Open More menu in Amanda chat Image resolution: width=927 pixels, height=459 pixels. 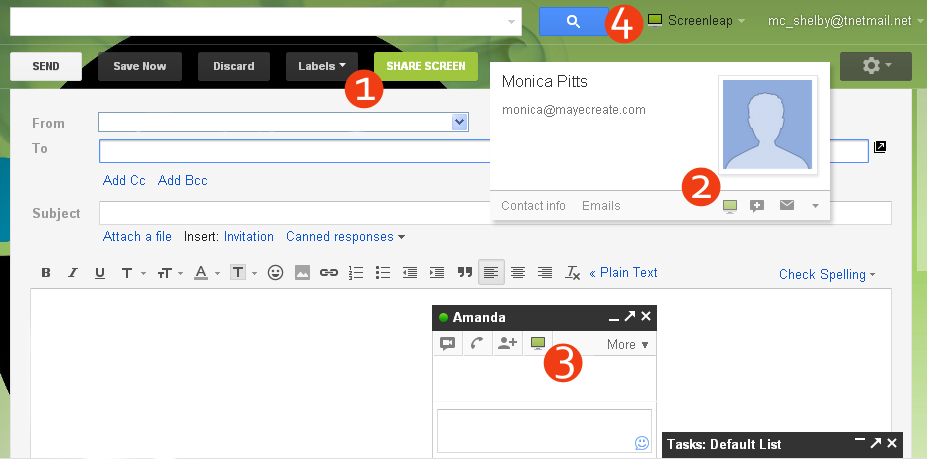pyautogui.click(x=627, y=344)
